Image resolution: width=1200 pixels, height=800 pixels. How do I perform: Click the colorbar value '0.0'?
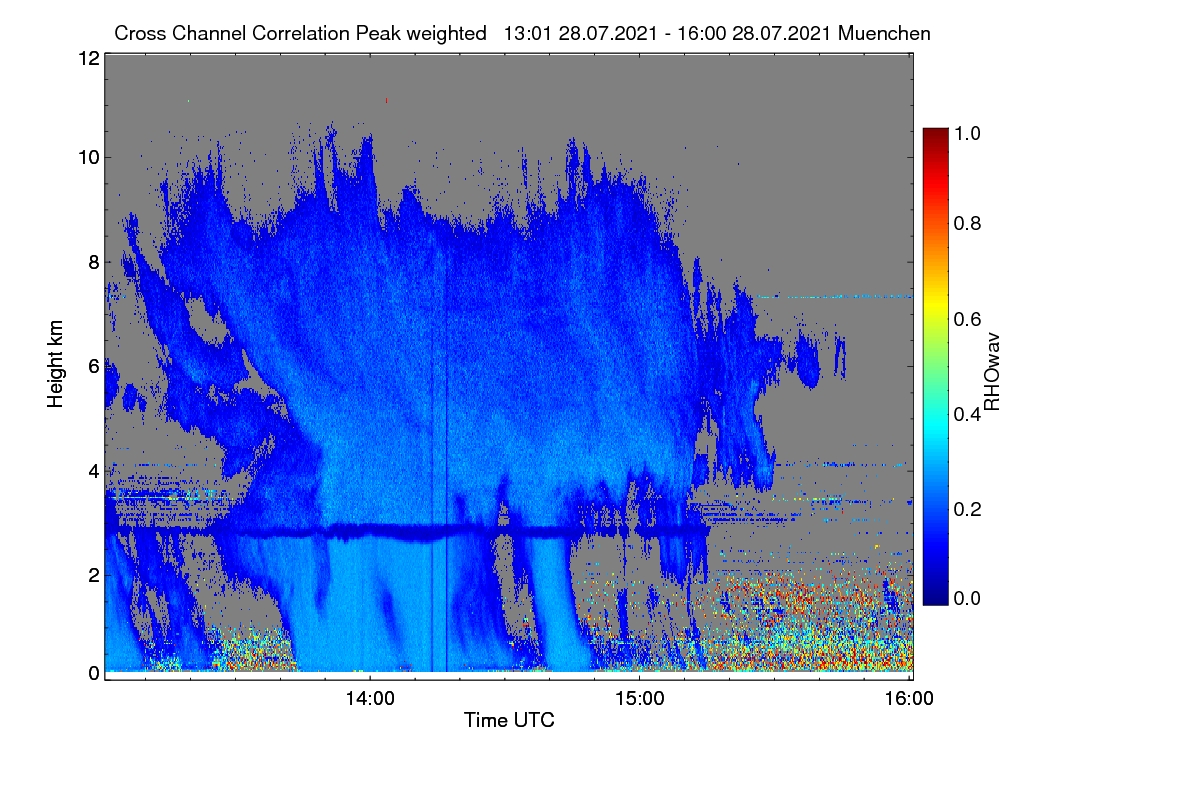966,598
